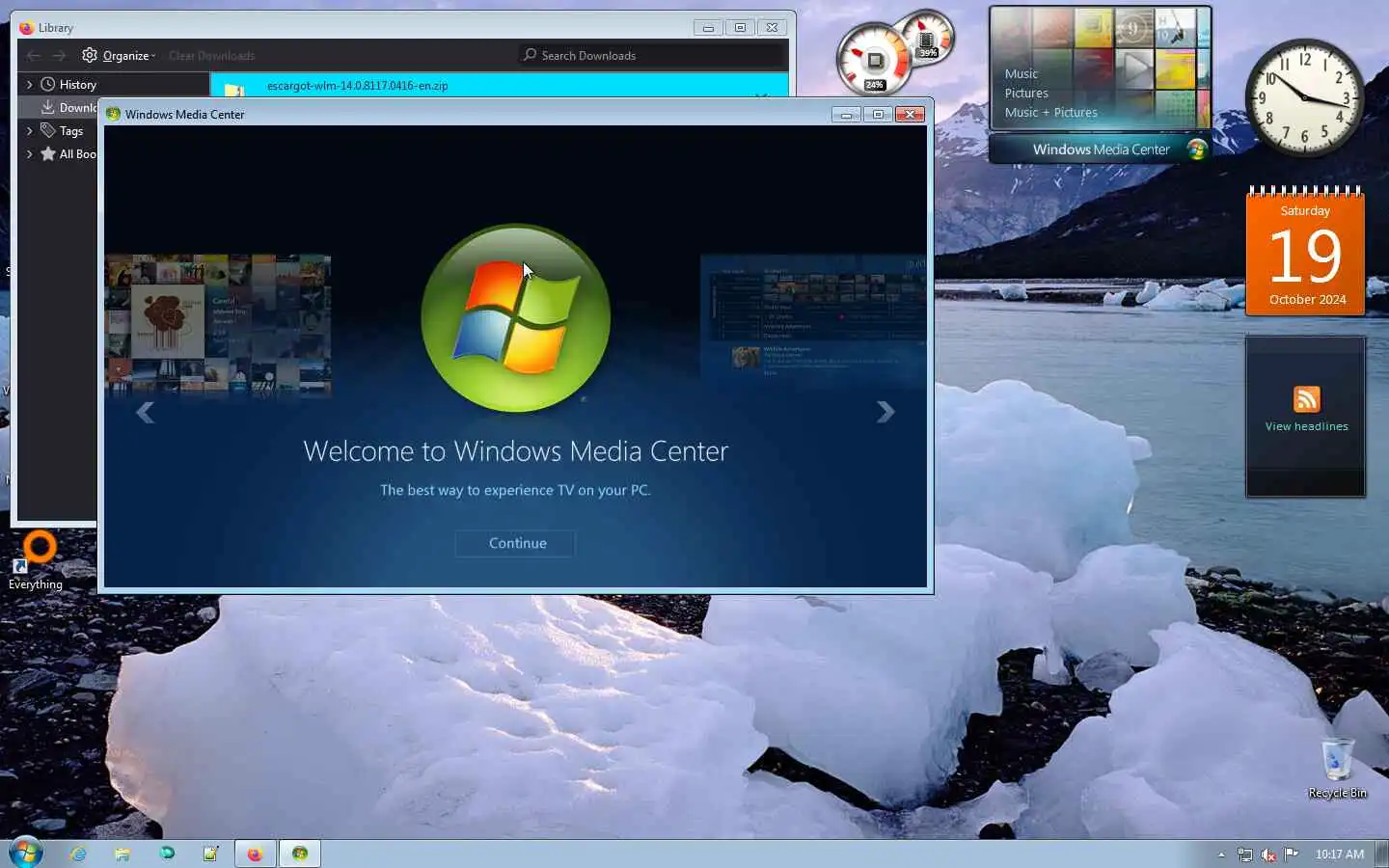Click the calendar gadget showing Saturday 19

[1305, 252]
